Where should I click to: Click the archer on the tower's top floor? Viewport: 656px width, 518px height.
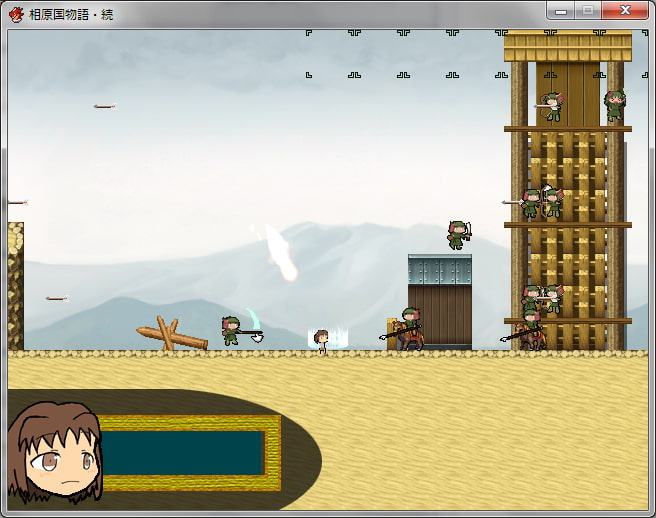click(x=551, y=107)
